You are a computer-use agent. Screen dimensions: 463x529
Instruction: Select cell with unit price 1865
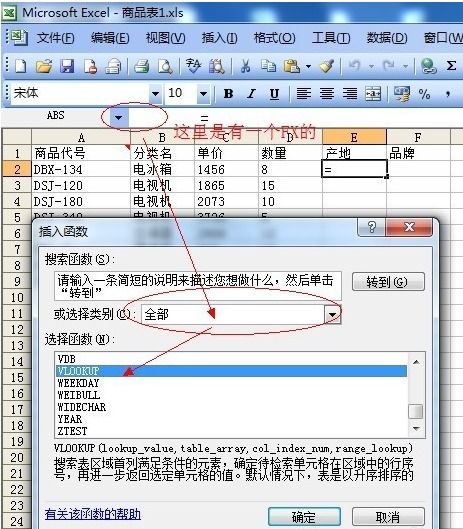point(226,185)
